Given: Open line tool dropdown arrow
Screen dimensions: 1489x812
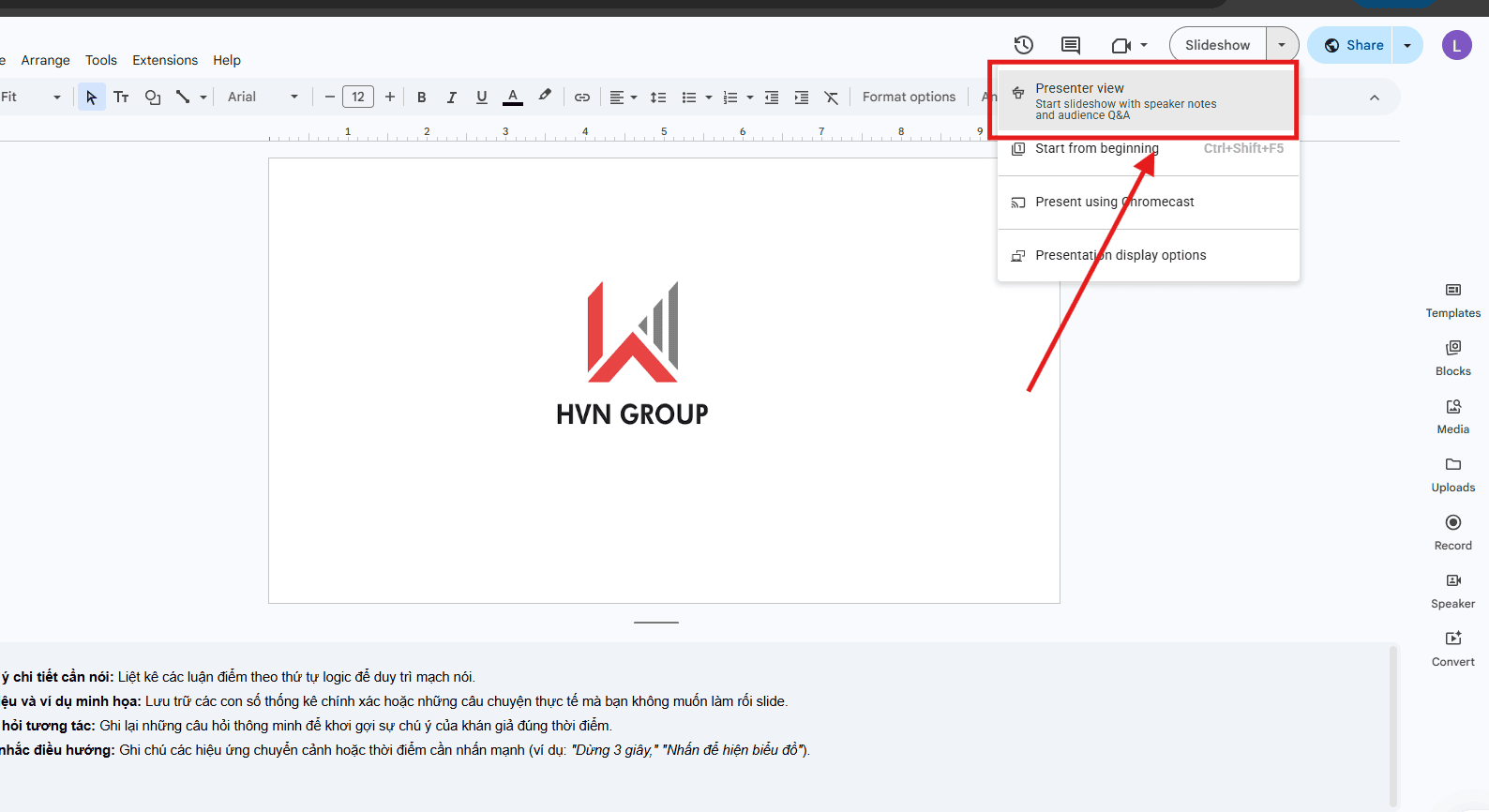Looking at the screenshot, I should pyautogui.click(x=203, y=97).
